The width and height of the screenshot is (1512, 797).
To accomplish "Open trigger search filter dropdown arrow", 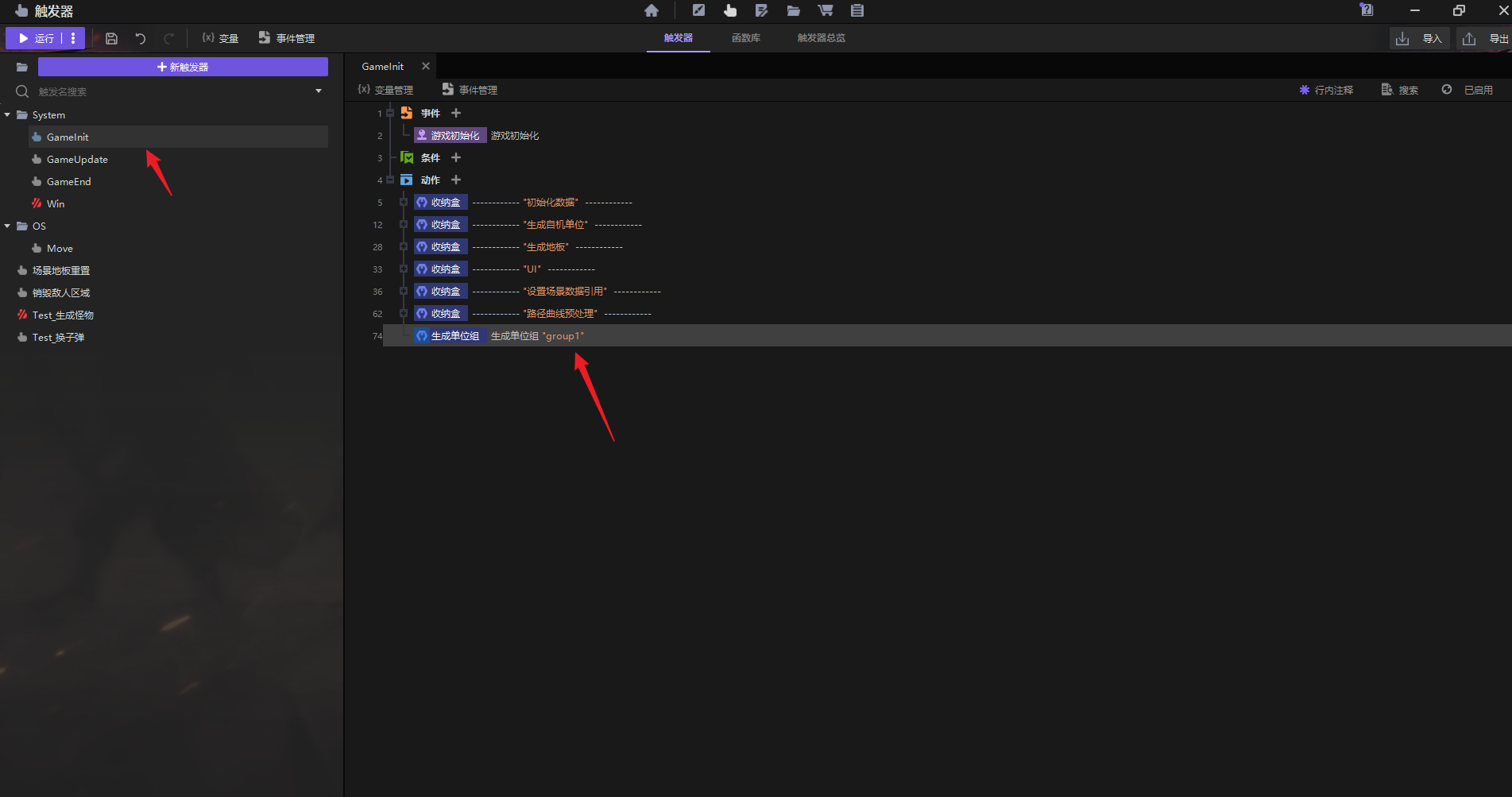I will 319,91.
